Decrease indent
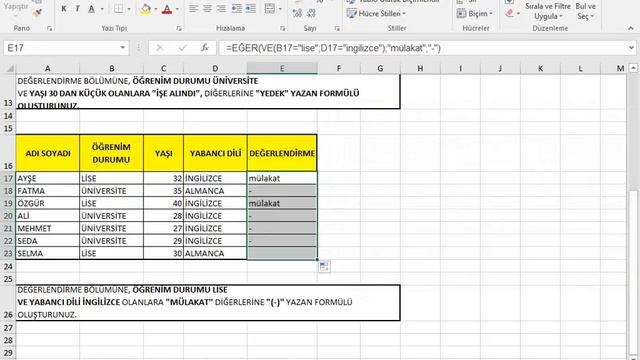The height and width of the screenshot is (360, 640). (236, 9)
